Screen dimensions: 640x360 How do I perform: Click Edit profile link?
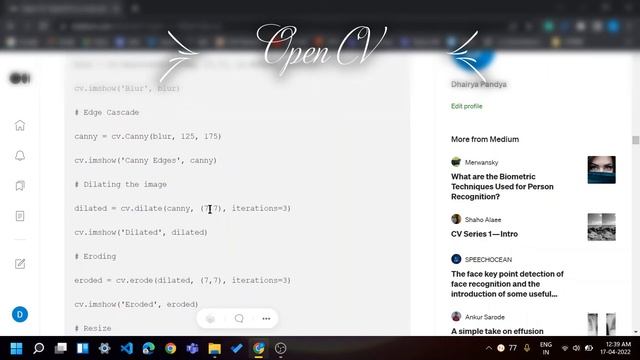(x=467, y=106)
